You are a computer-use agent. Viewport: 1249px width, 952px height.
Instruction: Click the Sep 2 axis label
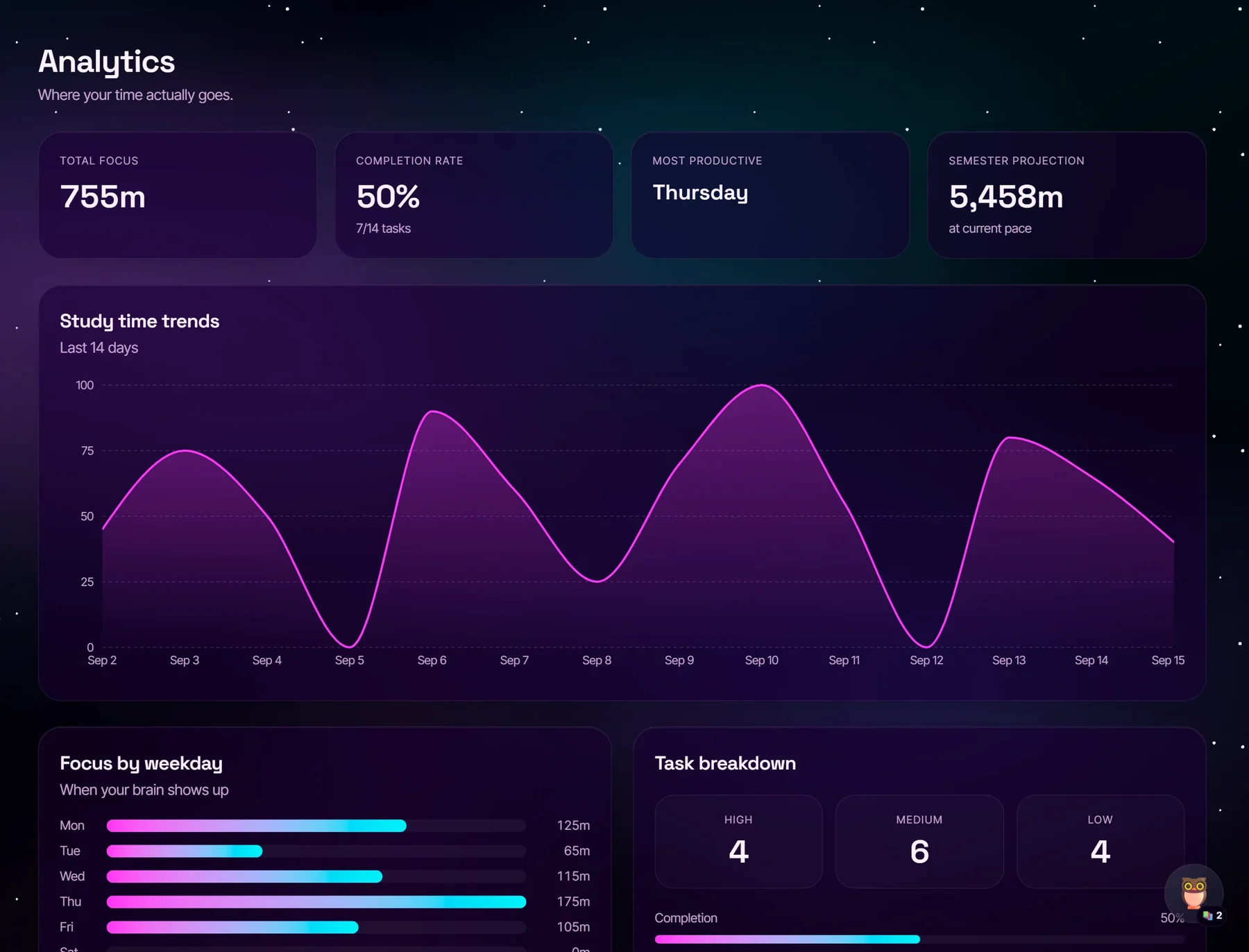pyautogui.click(x=102, y=661)
